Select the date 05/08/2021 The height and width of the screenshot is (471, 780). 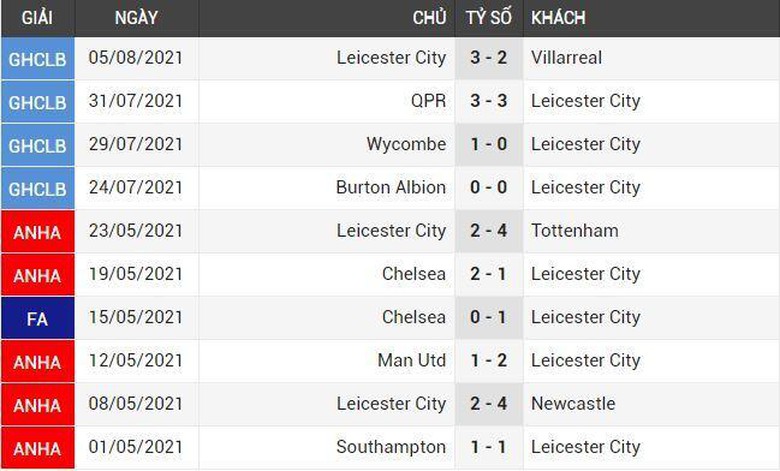tap(136, 58)
